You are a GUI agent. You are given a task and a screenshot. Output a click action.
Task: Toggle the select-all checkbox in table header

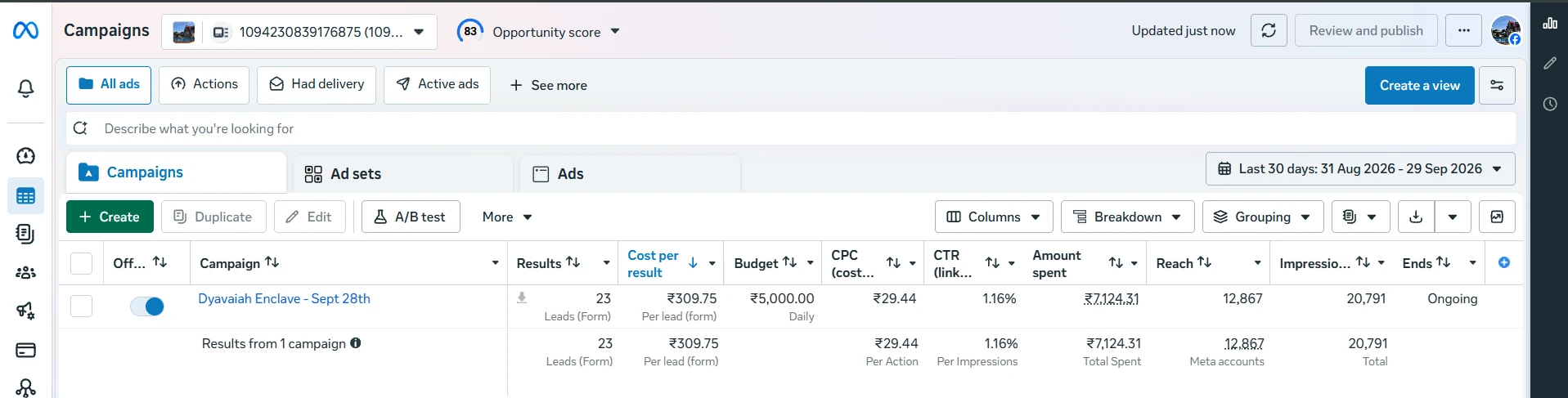click(x=81, y=263)
